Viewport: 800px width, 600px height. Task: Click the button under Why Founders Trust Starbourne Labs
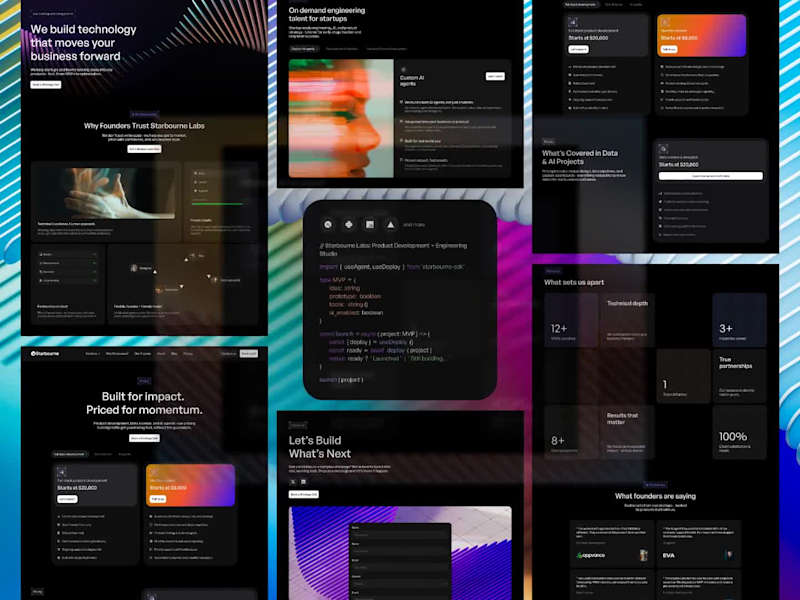144,149
